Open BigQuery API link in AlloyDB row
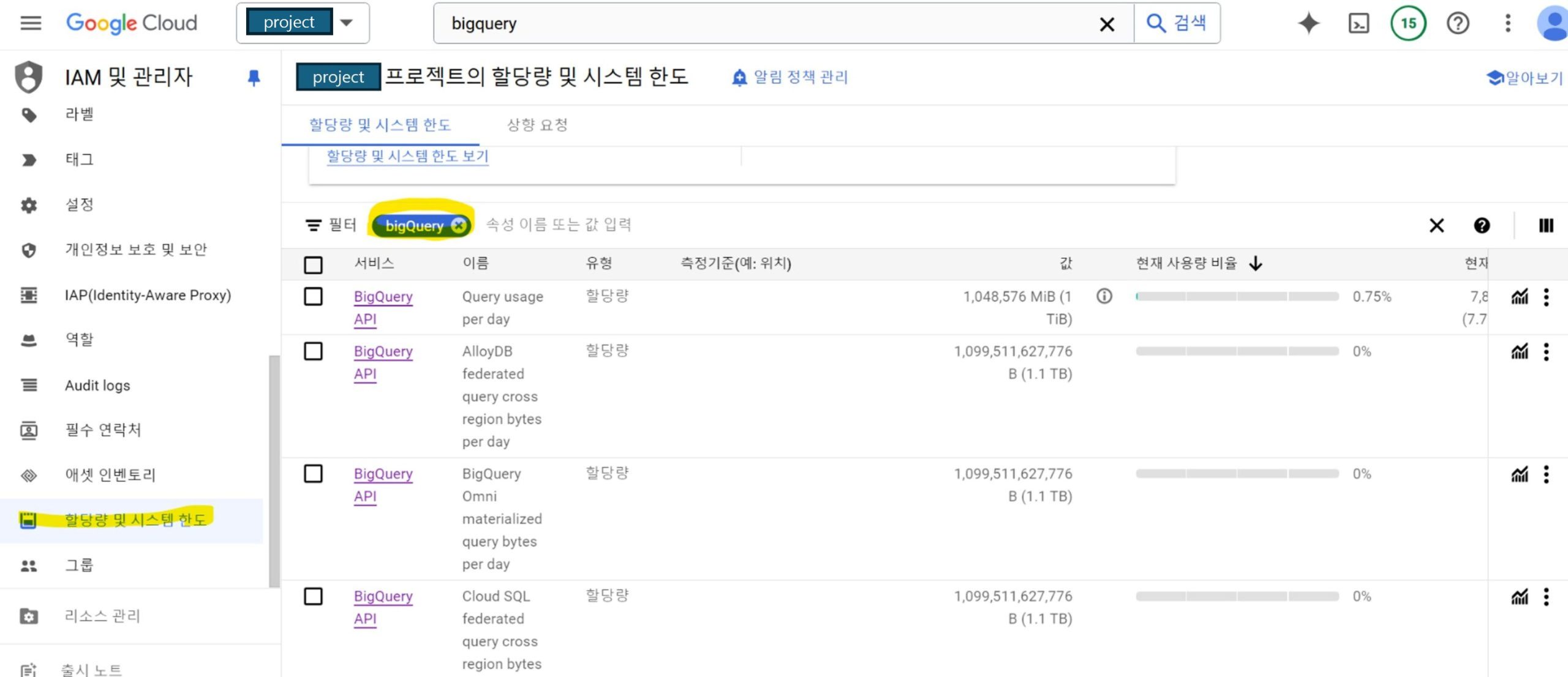Image resolution: width=1568 pixels, height=677 pixels. (383, 362)
